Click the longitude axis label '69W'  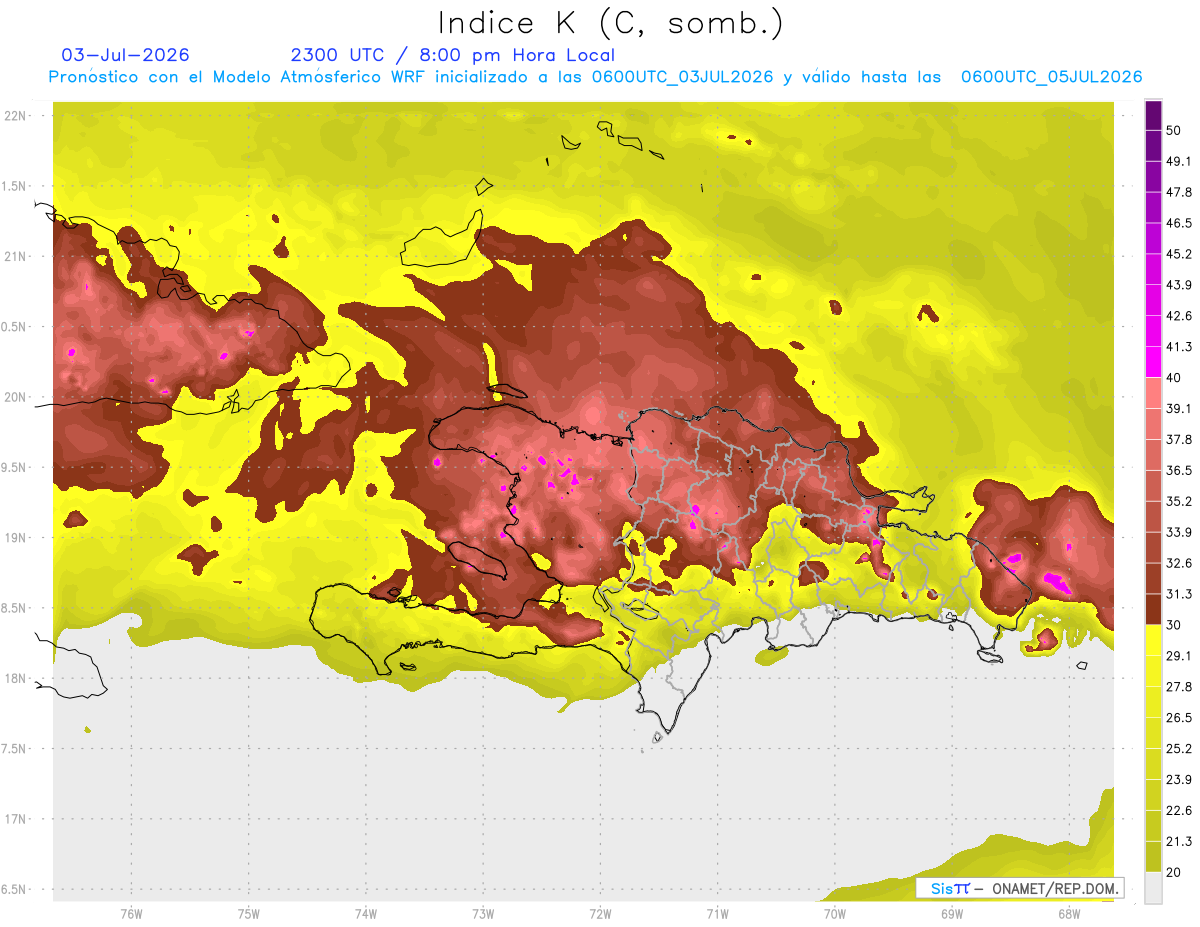click(952, 913)
